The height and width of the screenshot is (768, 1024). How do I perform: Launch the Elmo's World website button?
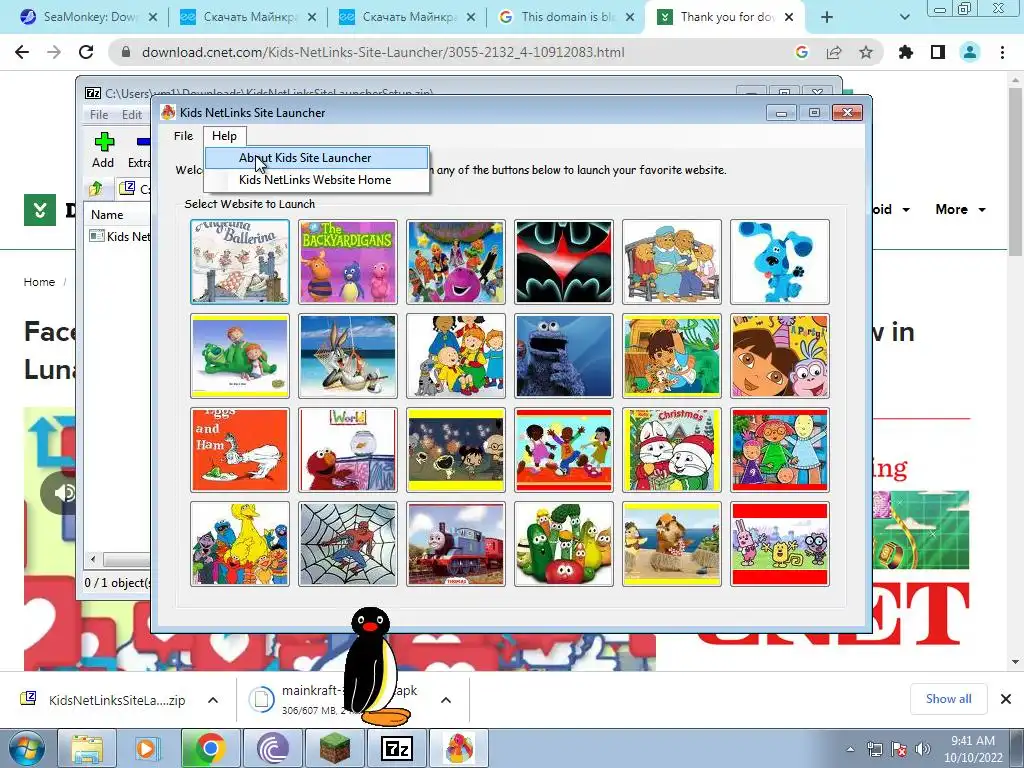click(x=347, y=450)
